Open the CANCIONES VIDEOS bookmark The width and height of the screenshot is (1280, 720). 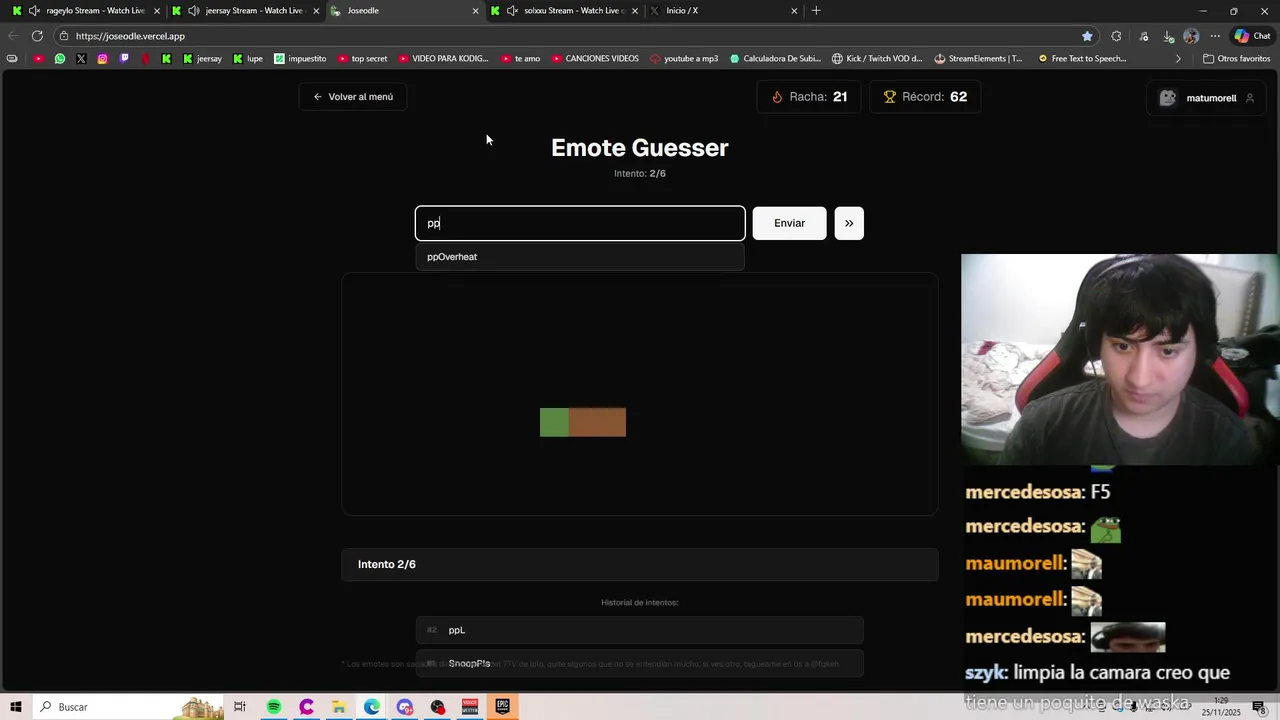[595, 59]
